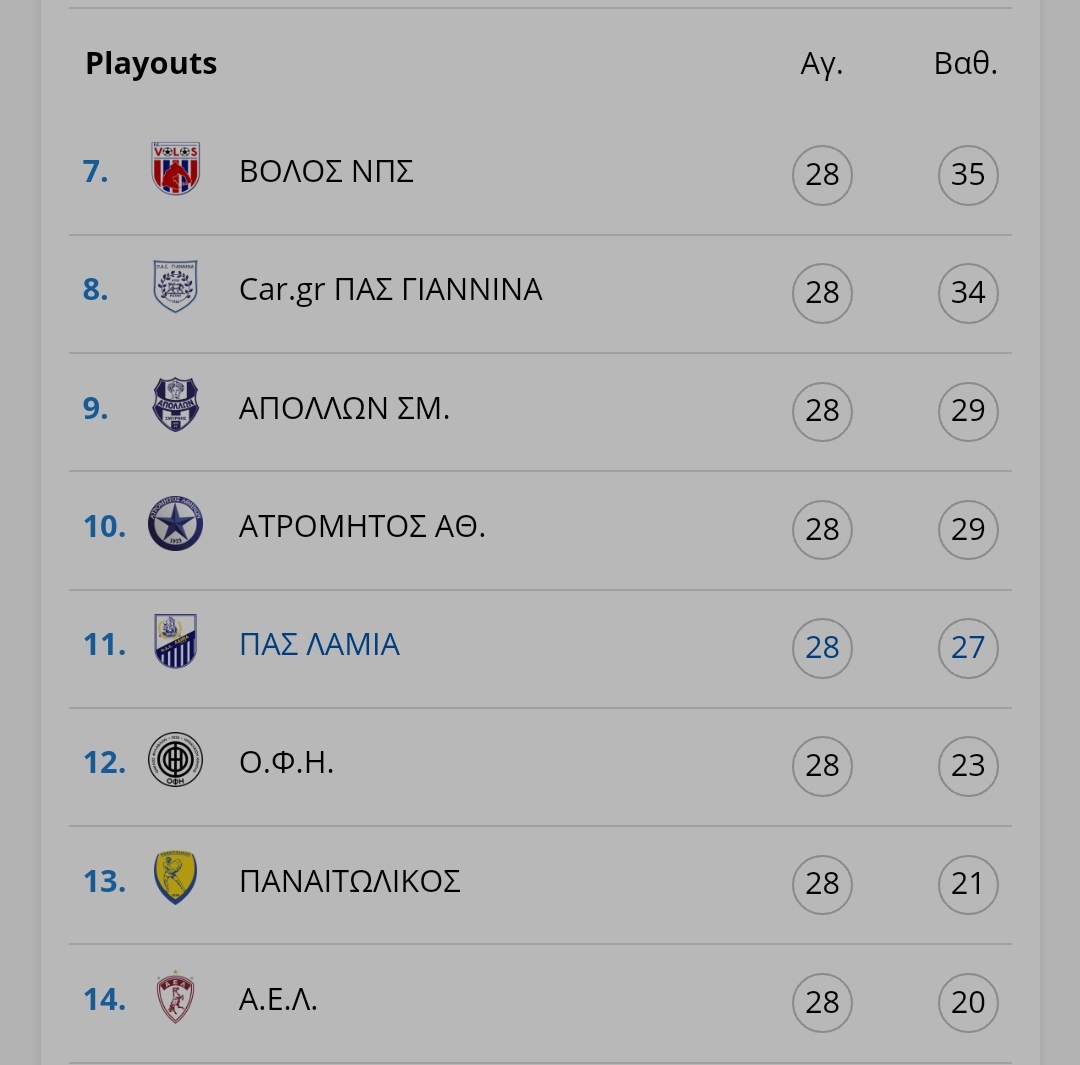Click the highlighted ΠΑΣ ΛΑΜΙΑ link
The height and width of the screenshot is (1065, 1080).
(x=320, y=645)
